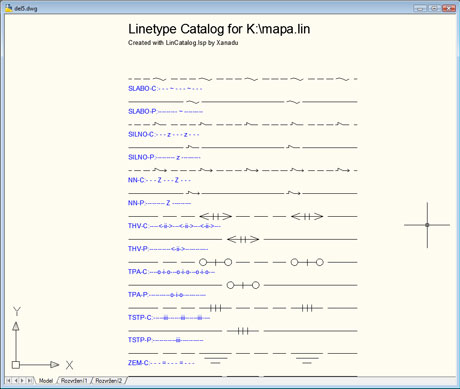The width and height of the screenshot is (460, 389).
Task: Pick the sample line above THV-P
Action: (243, 239)
